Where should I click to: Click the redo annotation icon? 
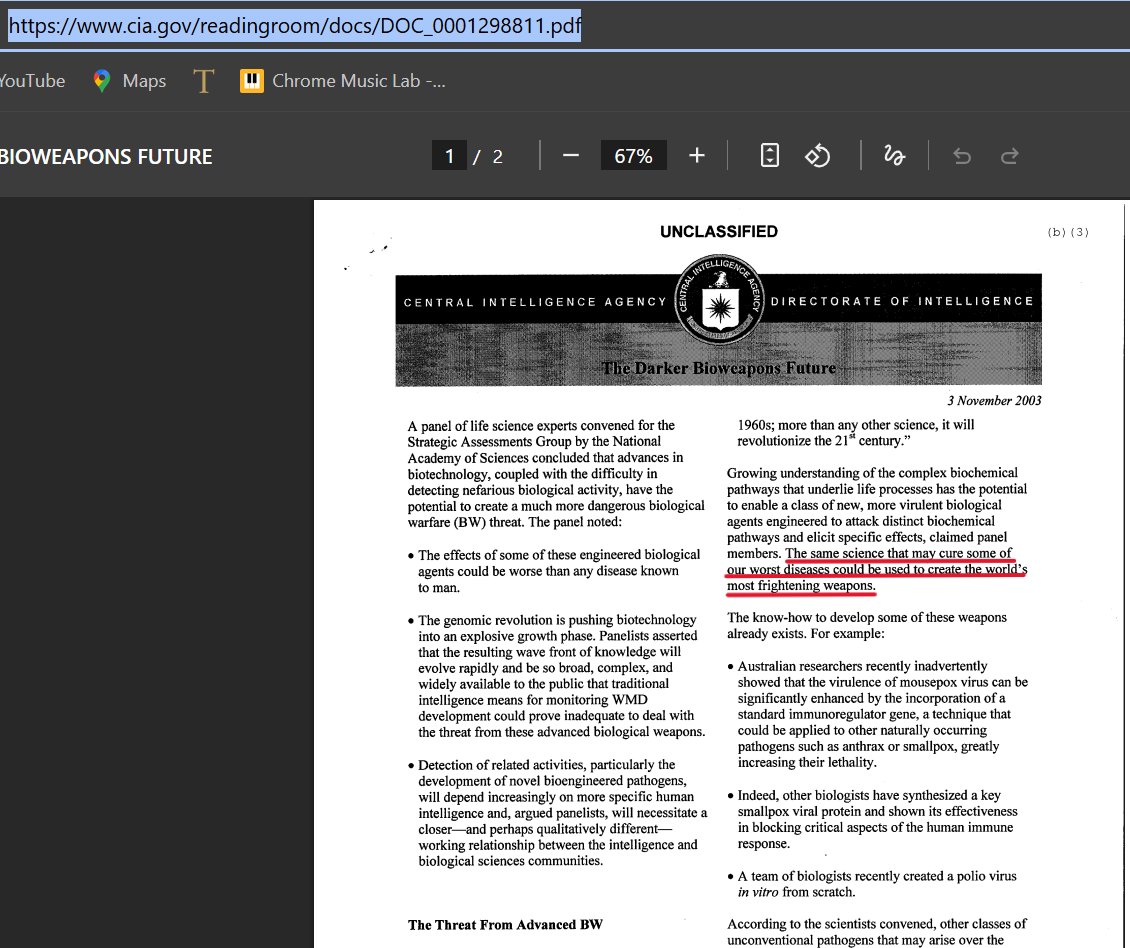pos(1009,155)
